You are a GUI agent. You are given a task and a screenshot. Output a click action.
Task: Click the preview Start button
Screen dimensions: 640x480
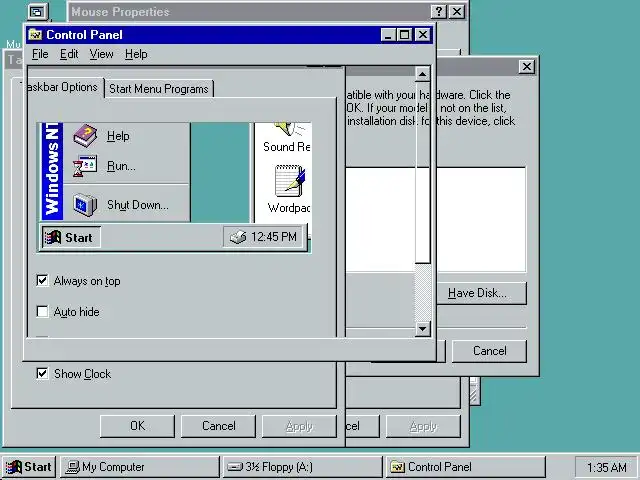point(71,237)
